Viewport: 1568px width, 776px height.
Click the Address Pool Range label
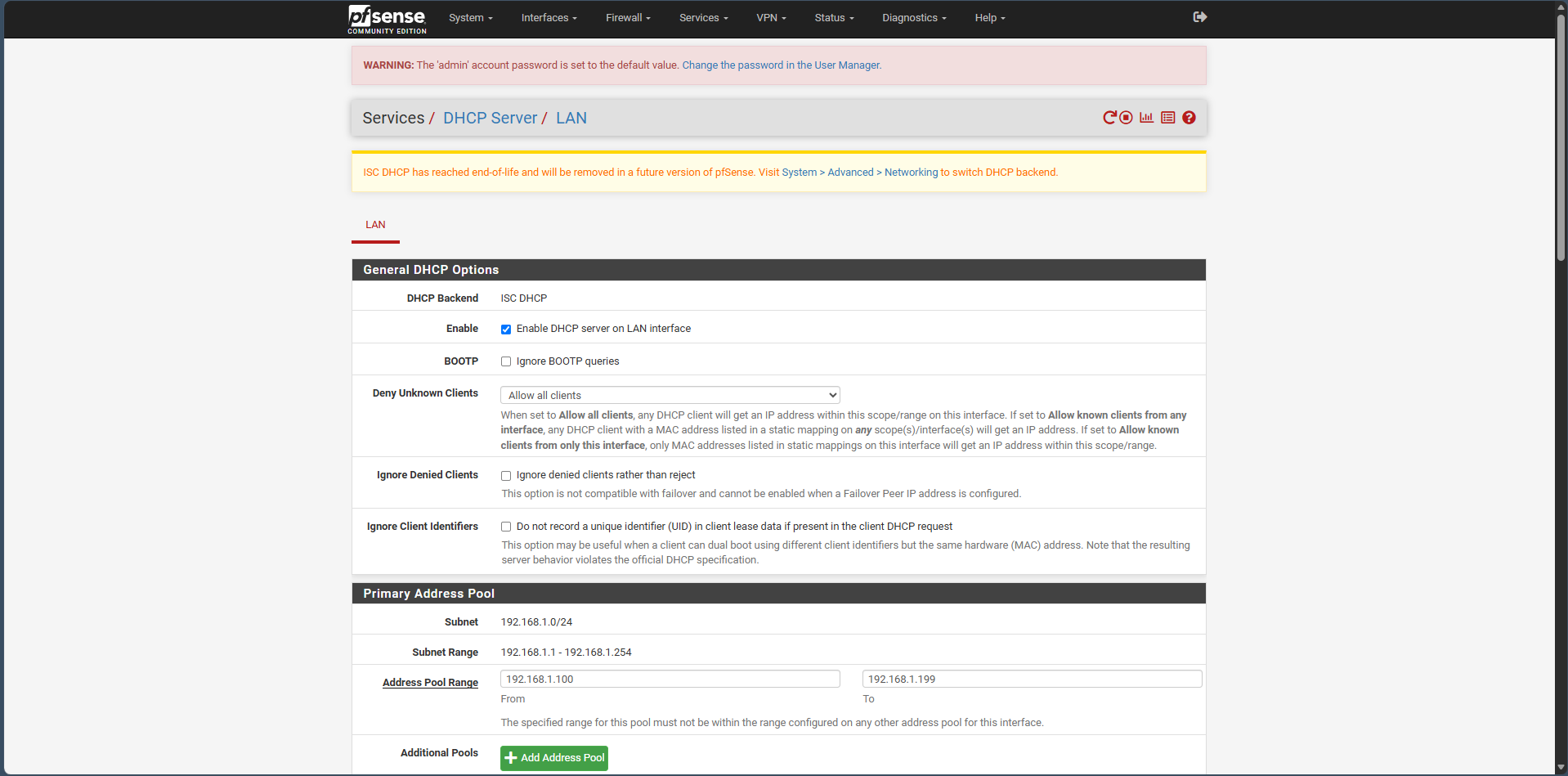click(x=430, y=683)
